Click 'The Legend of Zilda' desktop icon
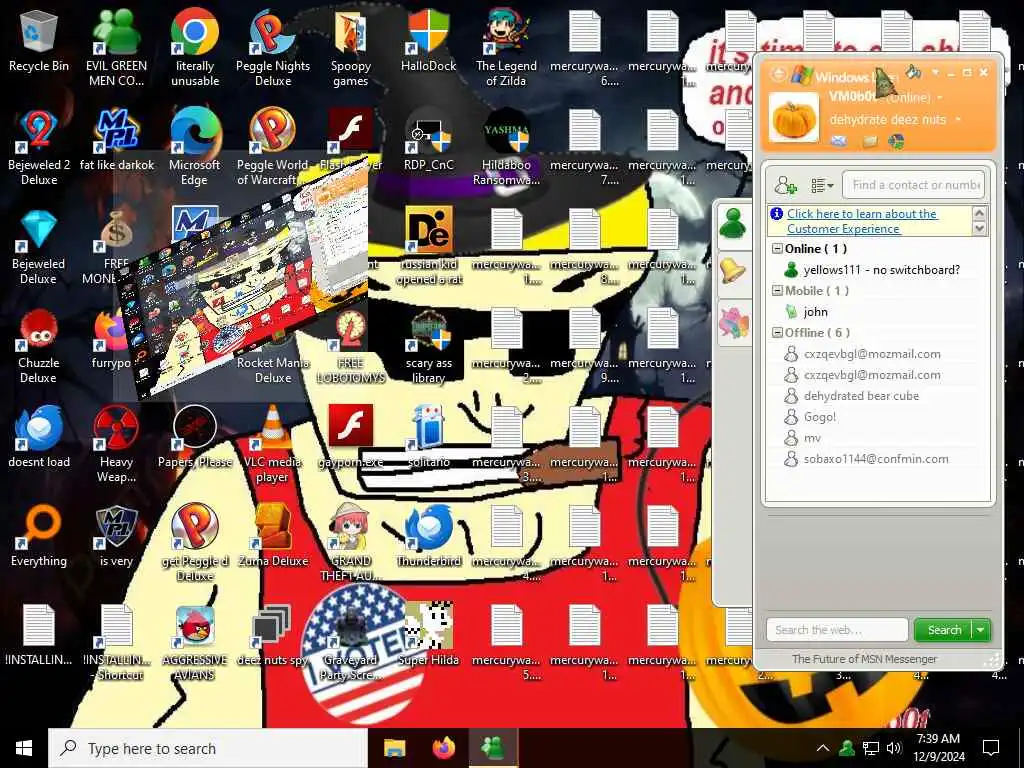Image resolution: width=1024 pixels, height=768 pixels. 506,48
